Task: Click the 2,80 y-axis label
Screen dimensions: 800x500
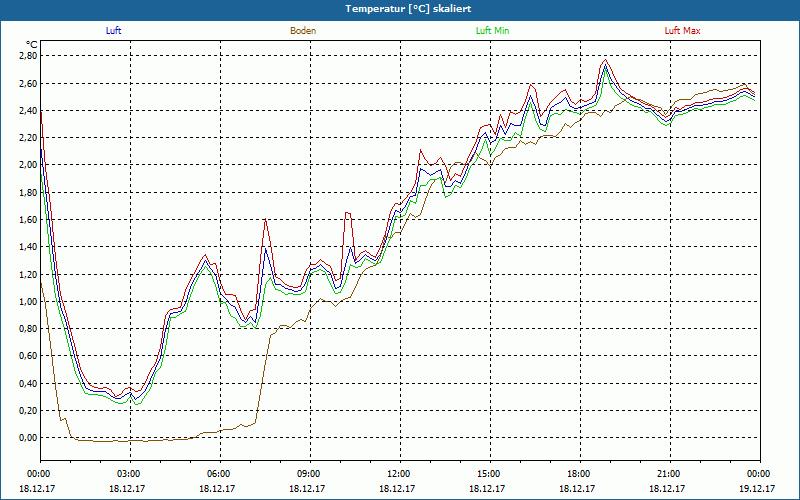Action: pyautogui.click(x=28, y=56)
